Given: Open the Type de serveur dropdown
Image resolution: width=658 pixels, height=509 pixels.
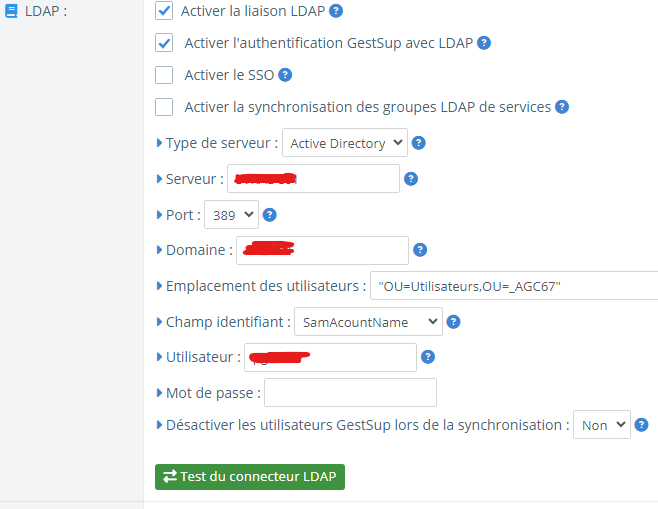Looking at the screenshot, I should pos(345,143).
